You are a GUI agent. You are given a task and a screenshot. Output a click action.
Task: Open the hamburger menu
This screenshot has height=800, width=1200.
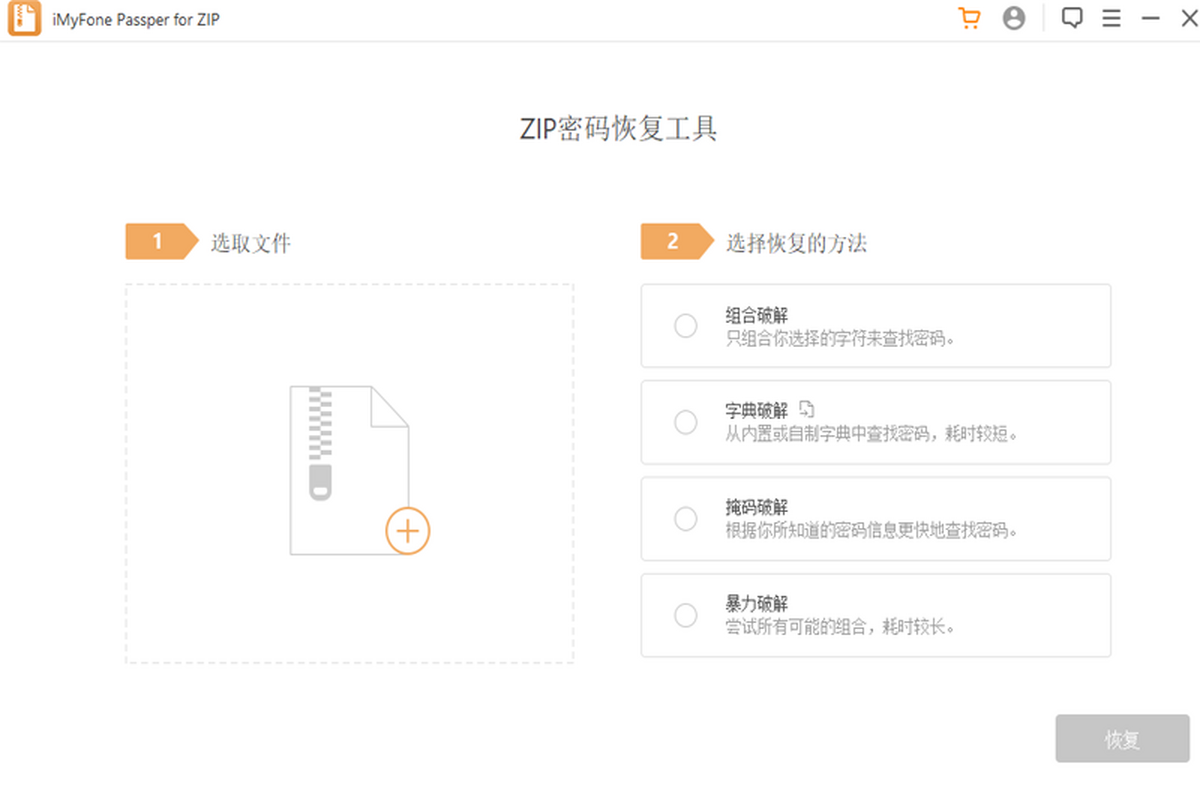click(x=1111, y=19)
